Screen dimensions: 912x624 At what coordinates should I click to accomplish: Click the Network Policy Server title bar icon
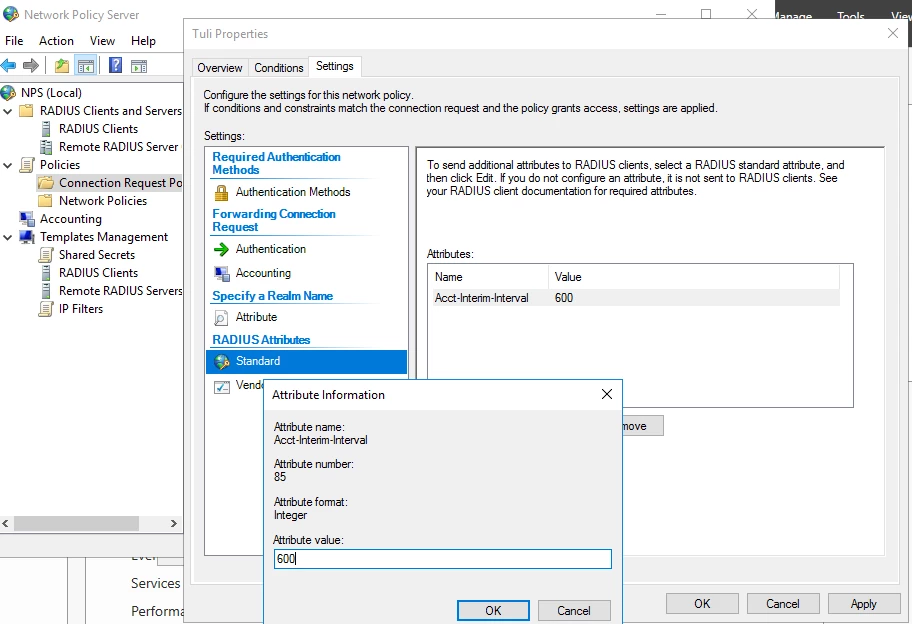click(11, 14)
